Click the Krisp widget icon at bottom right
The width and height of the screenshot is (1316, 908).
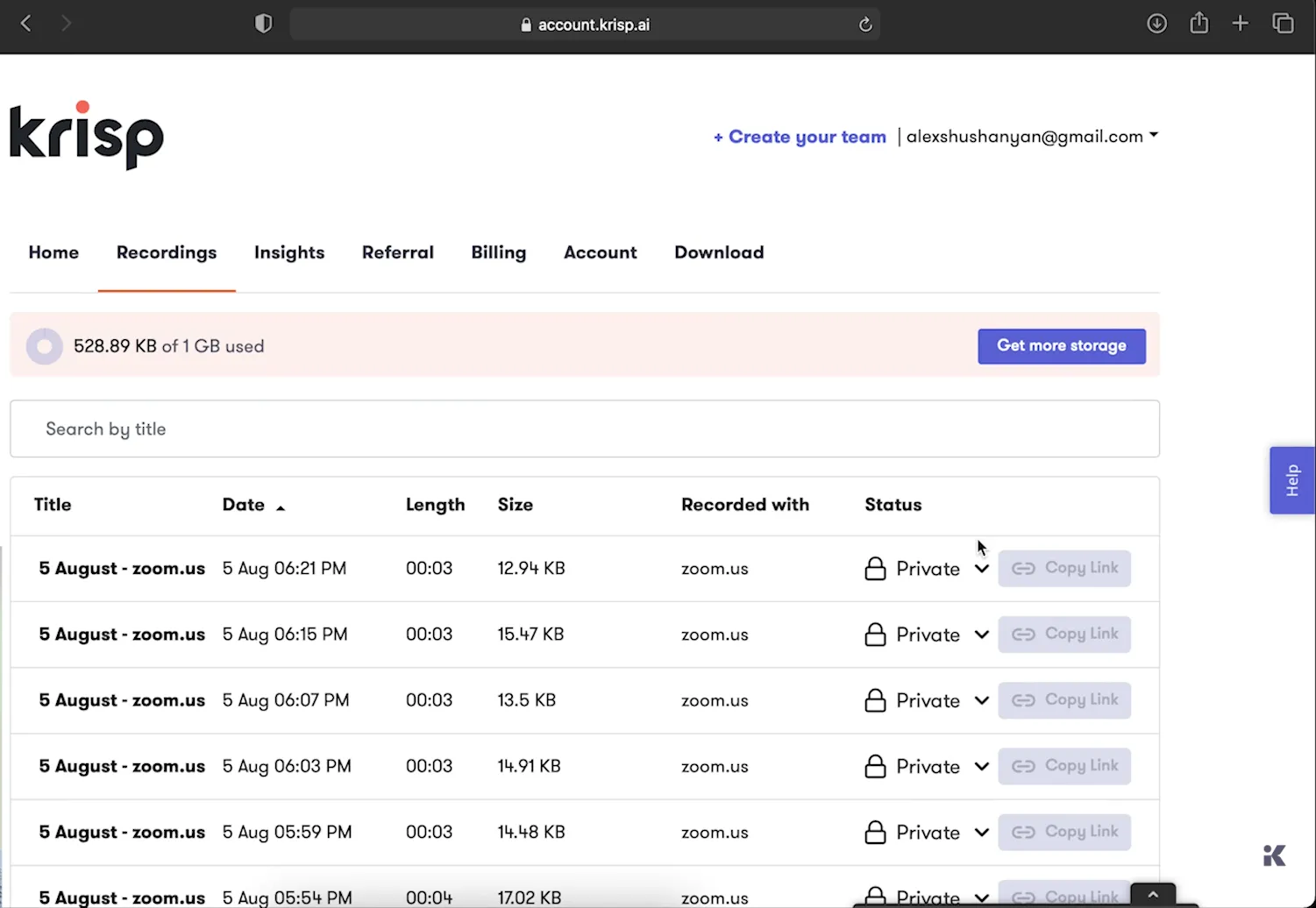coord(1275,855)
